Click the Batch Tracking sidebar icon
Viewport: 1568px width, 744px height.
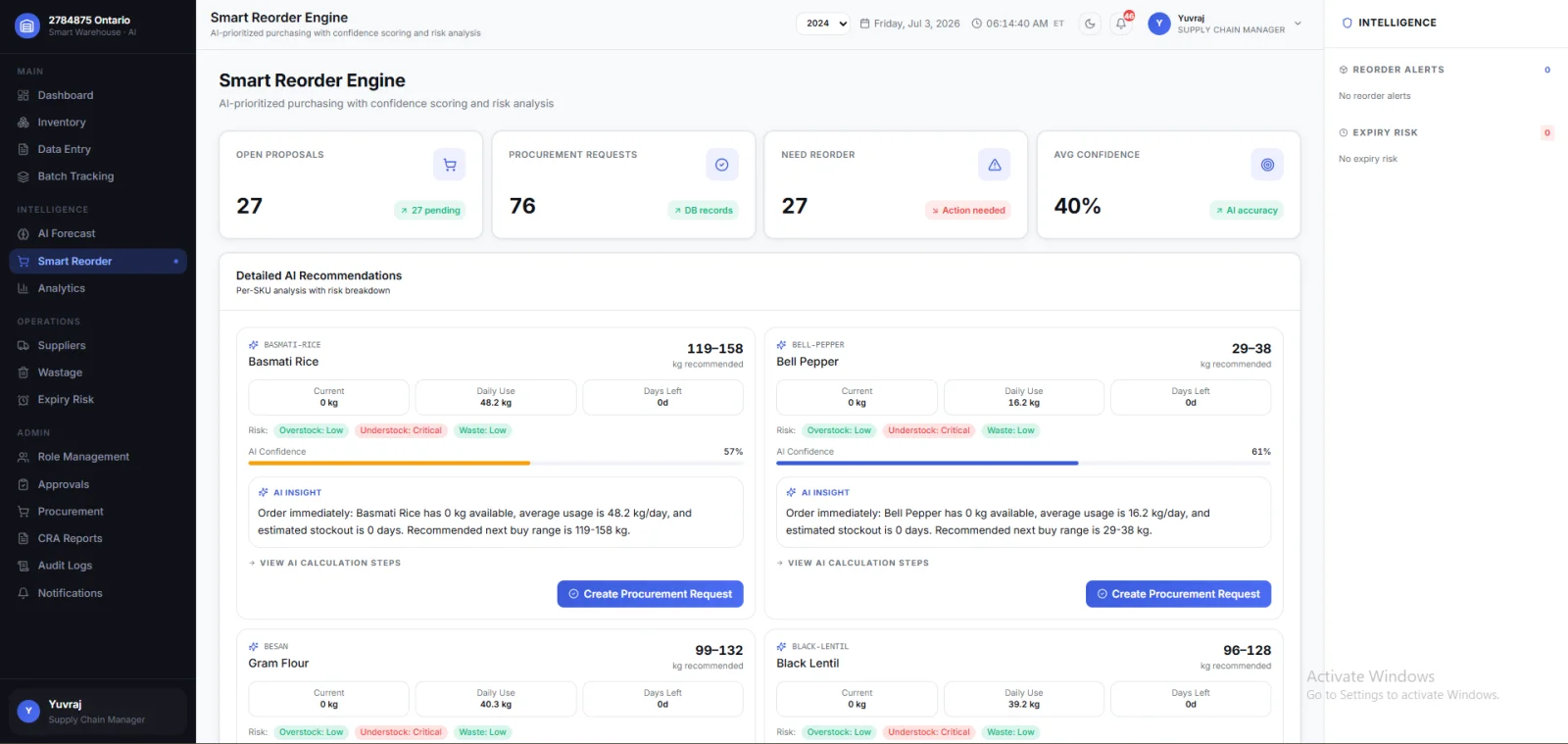pos(24,176)
